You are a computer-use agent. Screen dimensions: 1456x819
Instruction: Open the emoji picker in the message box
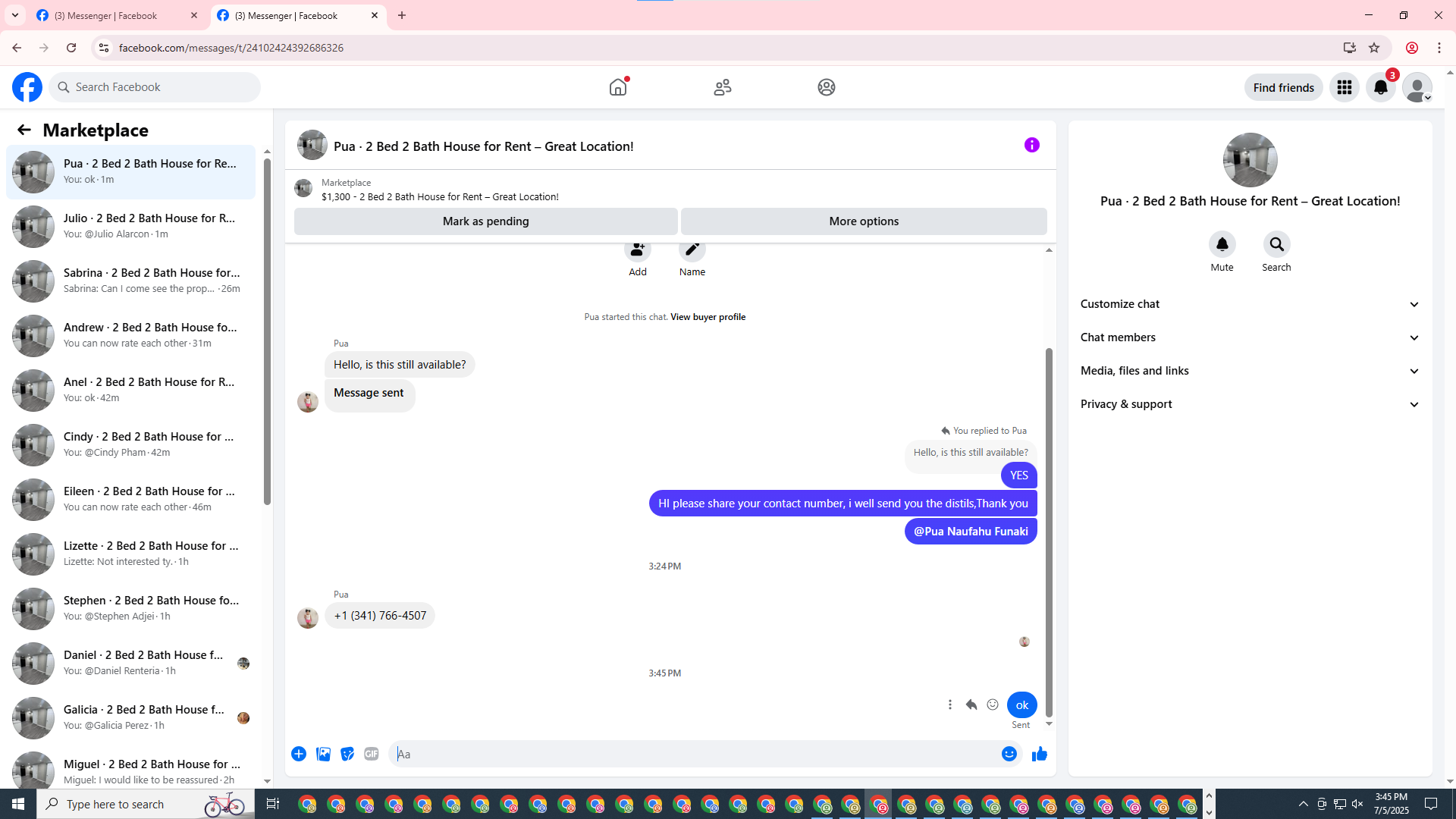coord(1009,754)
